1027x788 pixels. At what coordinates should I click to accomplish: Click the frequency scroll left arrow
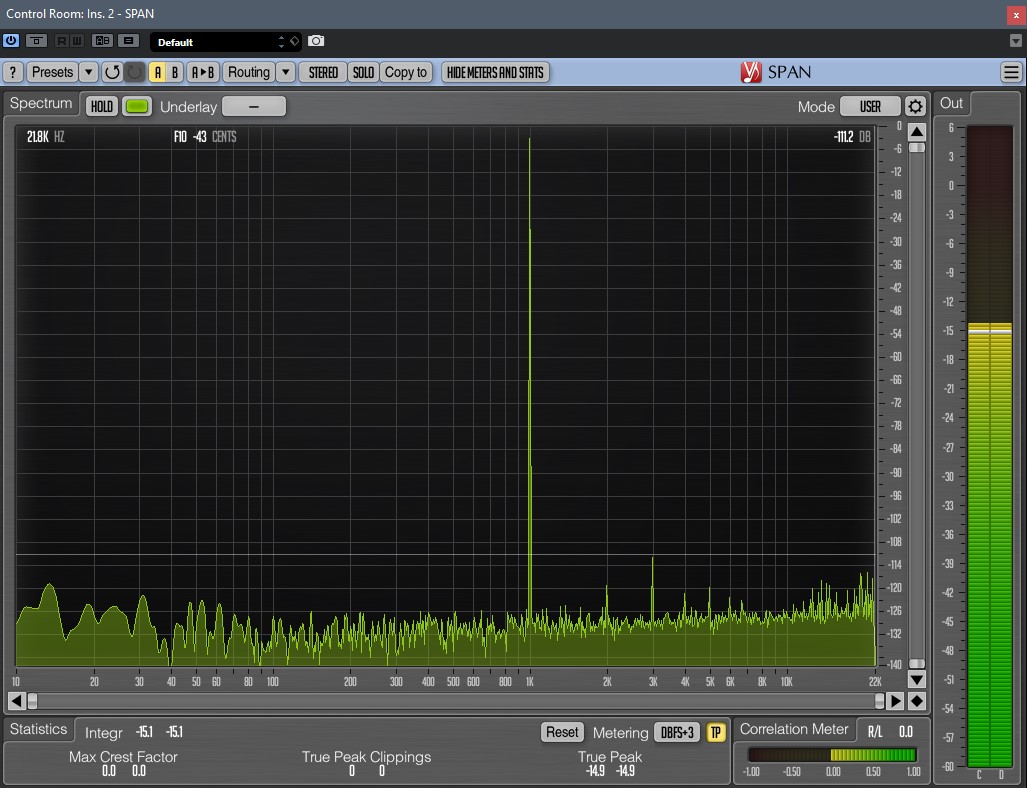pos(16,701)
